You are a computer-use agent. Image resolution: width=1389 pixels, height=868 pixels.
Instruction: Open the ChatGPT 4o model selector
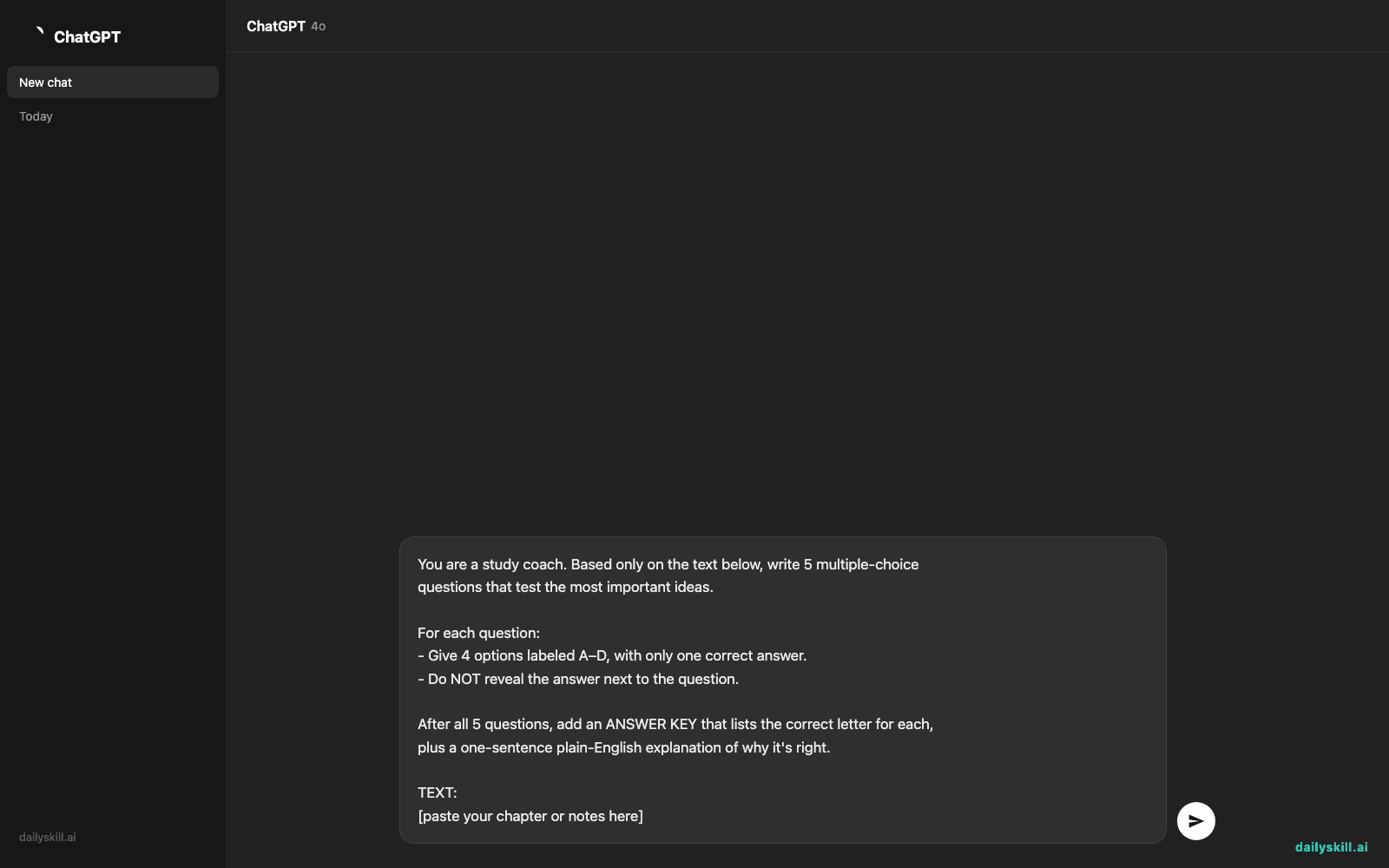point(286,26)
